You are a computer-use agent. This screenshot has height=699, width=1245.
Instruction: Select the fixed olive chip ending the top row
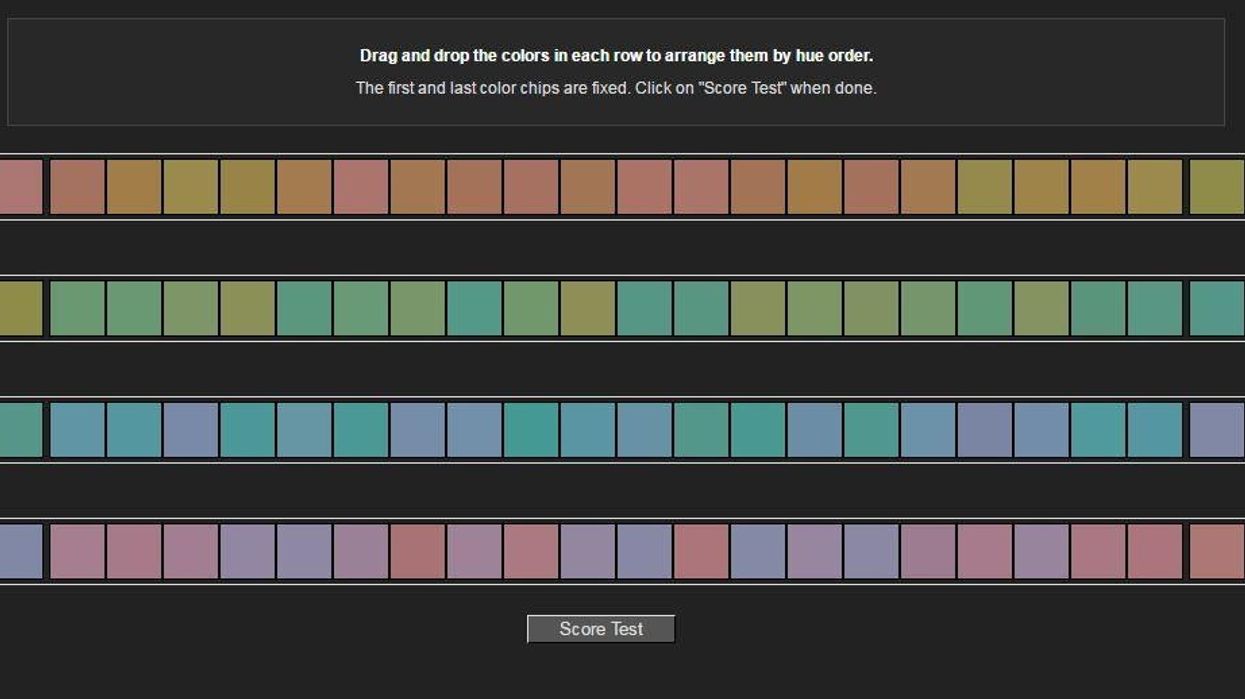click(x=1216, y=187)
